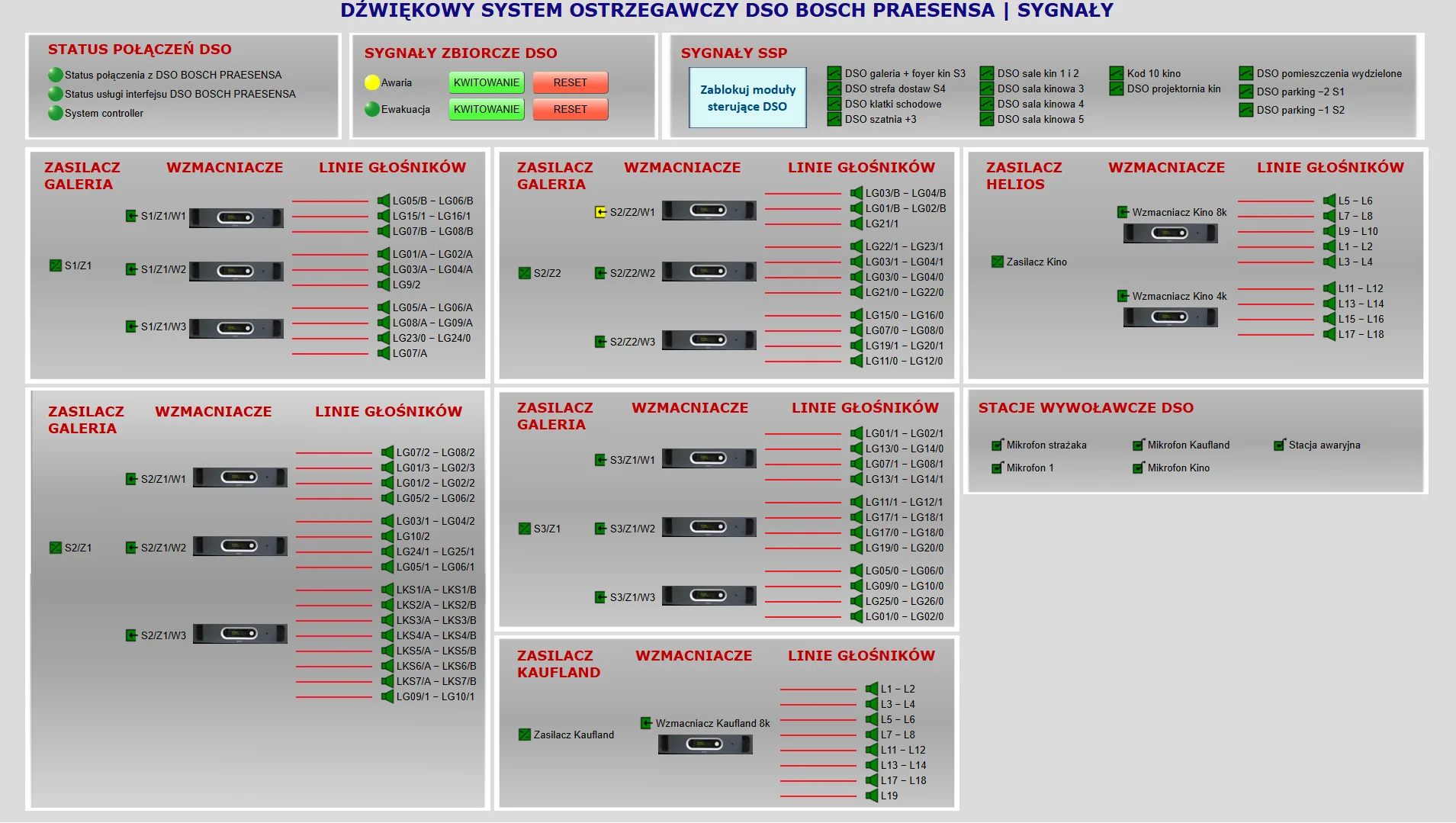The width and height of the screenshot is (1456, 823).
Task: Click the Wzmacniacz Kino 8k status icon
Action: pos(1123,212)
